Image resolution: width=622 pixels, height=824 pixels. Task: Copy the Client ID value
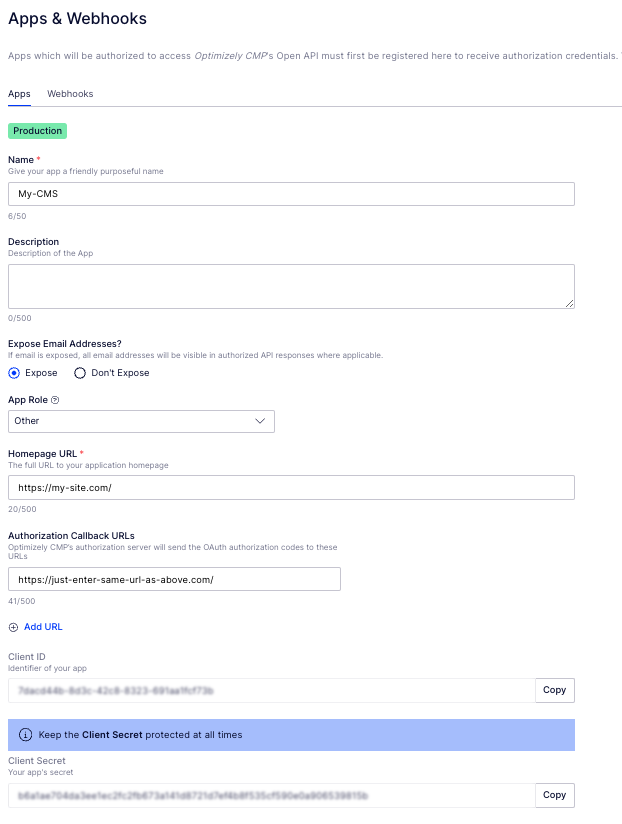pyautogui.click(x=554, y=690)
